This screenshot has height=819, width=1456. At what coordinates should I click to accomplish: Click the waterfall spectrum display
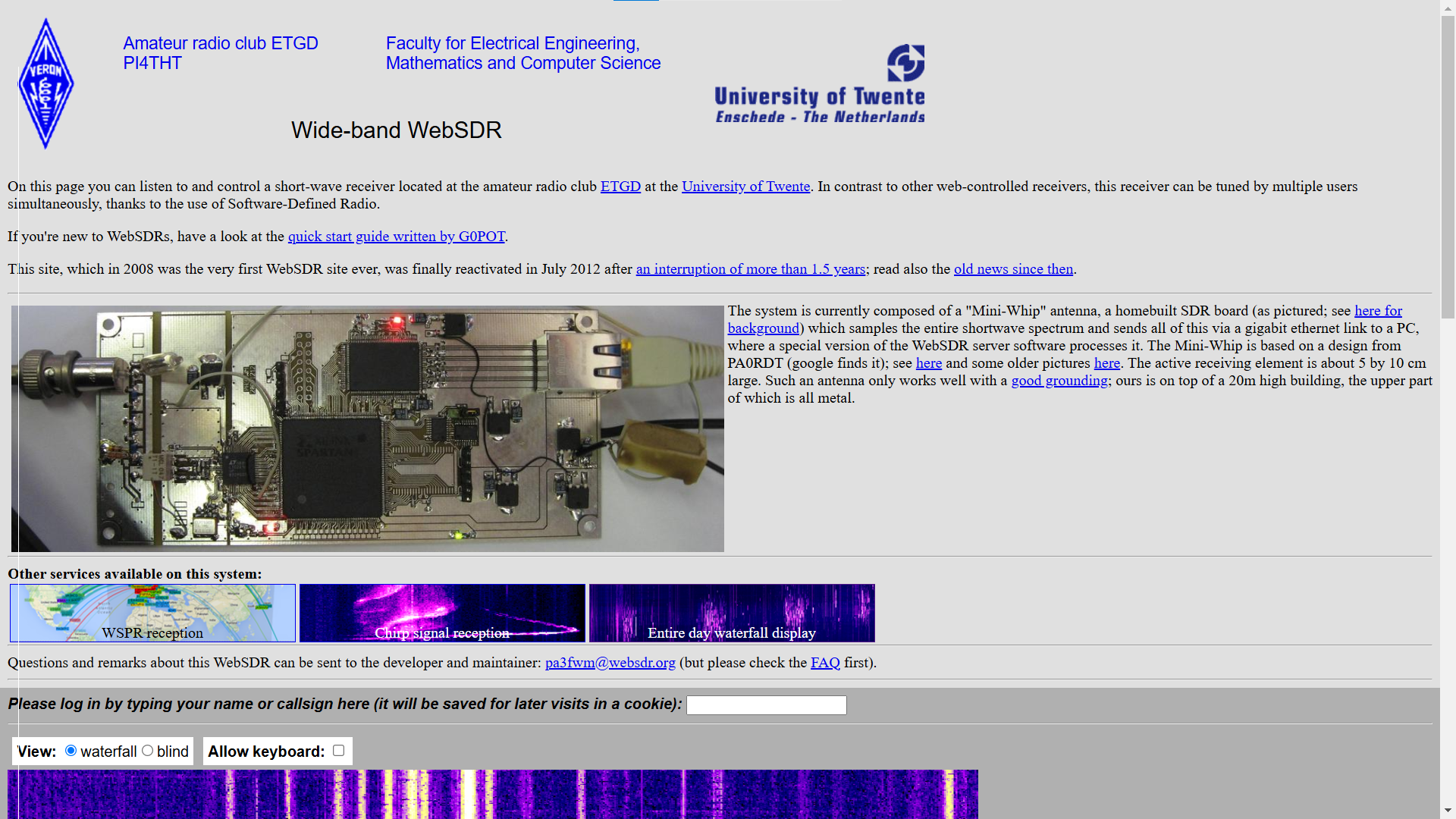[493, 794]
